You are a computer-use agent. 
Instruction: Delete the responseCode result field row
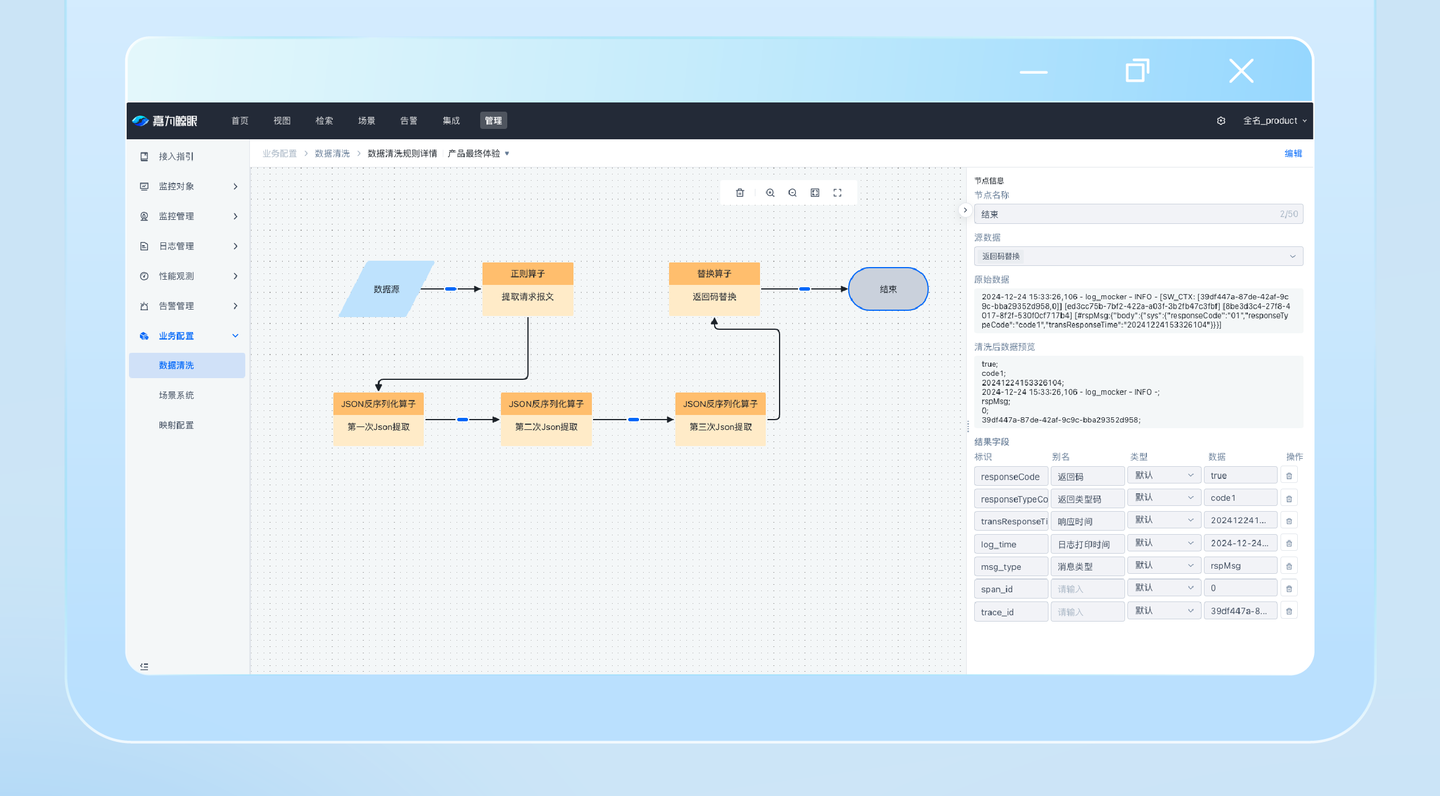tap(1289, 476)
